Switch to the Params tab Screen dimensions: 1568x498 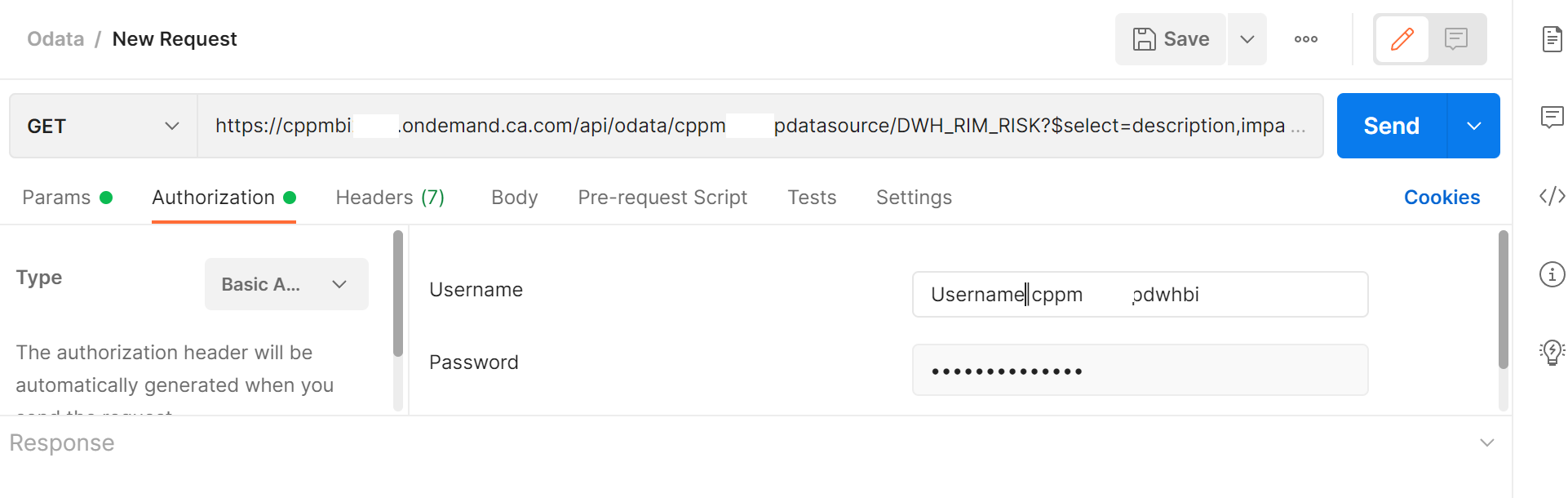(57, 198)
